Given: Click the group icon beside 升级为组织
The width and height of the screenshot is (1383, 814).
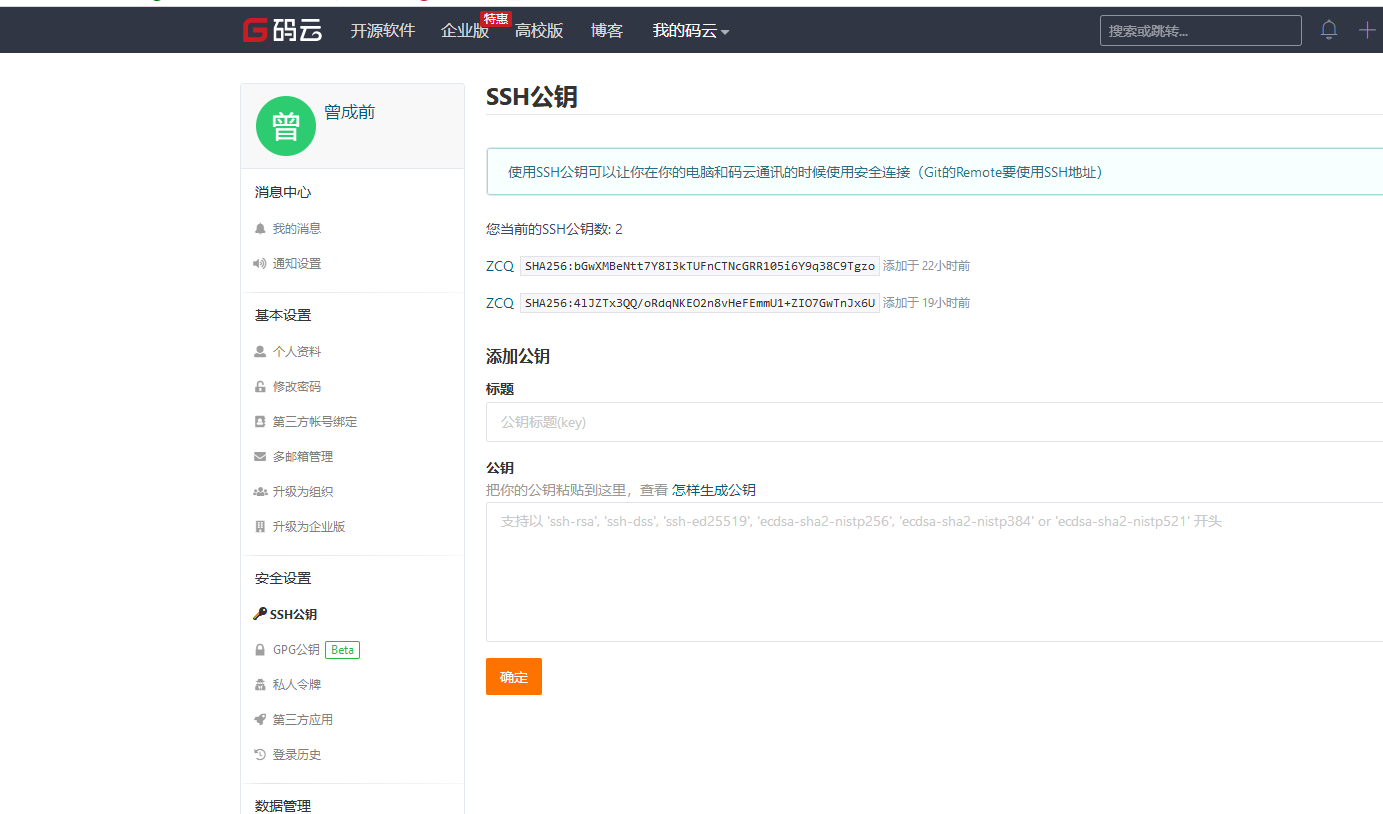Looking at the screenshot, I should click(260, 492).
